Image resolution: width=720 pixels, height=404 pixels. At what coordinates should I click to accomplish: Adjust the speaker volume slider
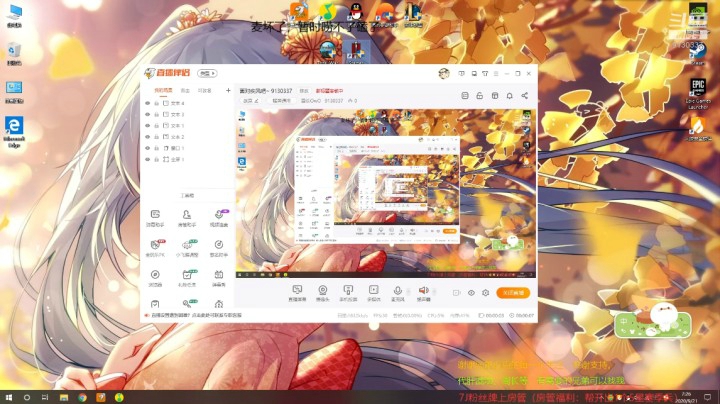(x=434, y=292)
